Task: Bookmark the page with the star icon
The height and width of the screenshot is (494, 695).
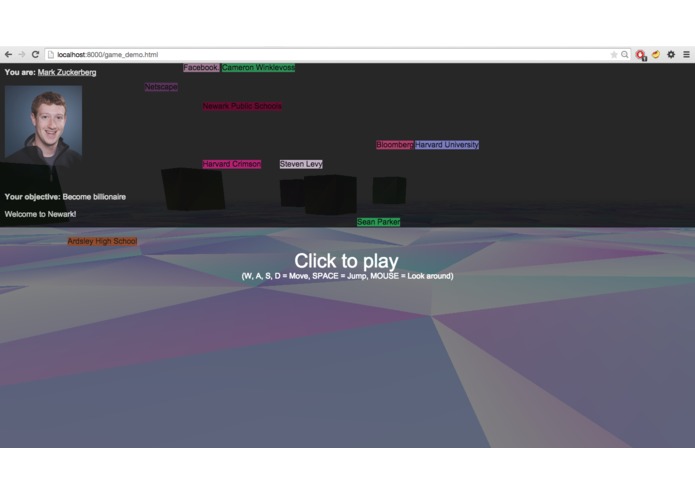Action: click(x=614, y=54)
